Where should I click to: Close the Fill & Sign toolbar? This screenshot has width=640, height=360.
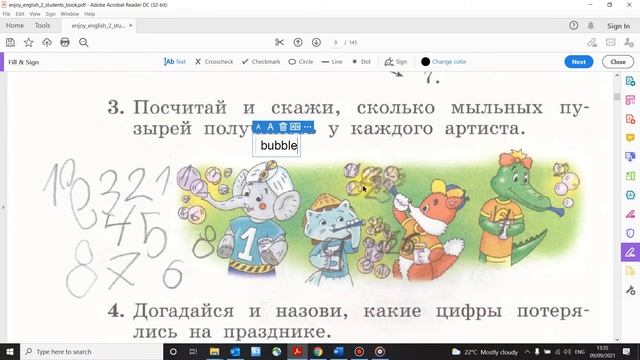(618, 62)
